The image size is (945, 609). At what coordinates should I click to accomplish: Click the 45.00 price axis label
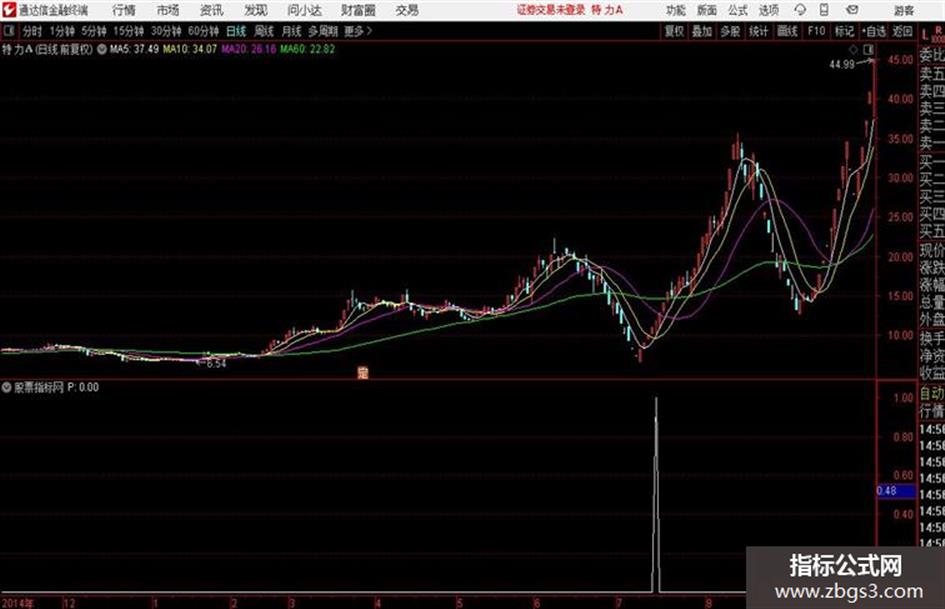tap(900, 60)
